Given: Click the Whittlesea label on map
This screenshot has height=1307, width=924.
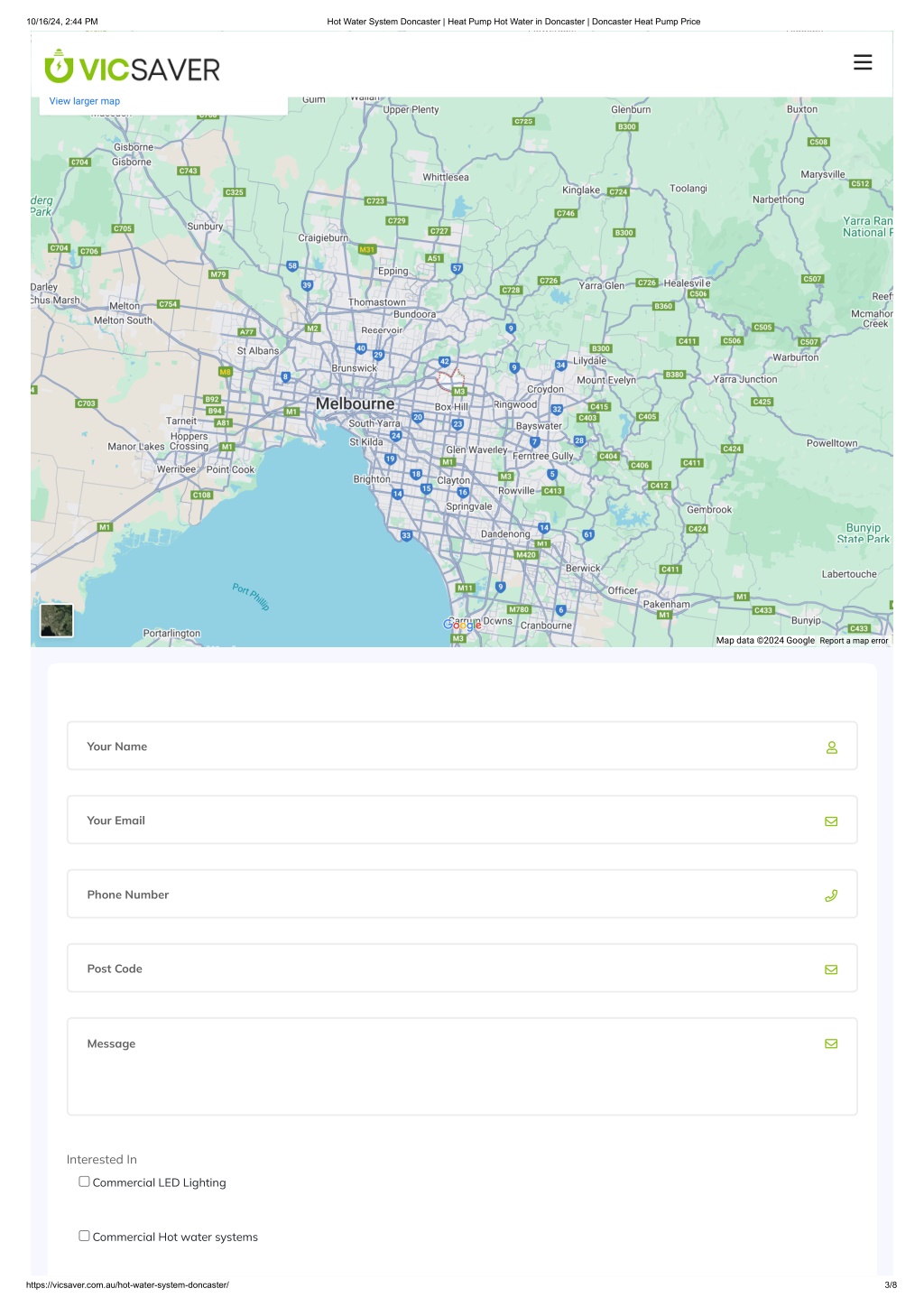Looking at the screenshot, I should [x=446, y=177].
